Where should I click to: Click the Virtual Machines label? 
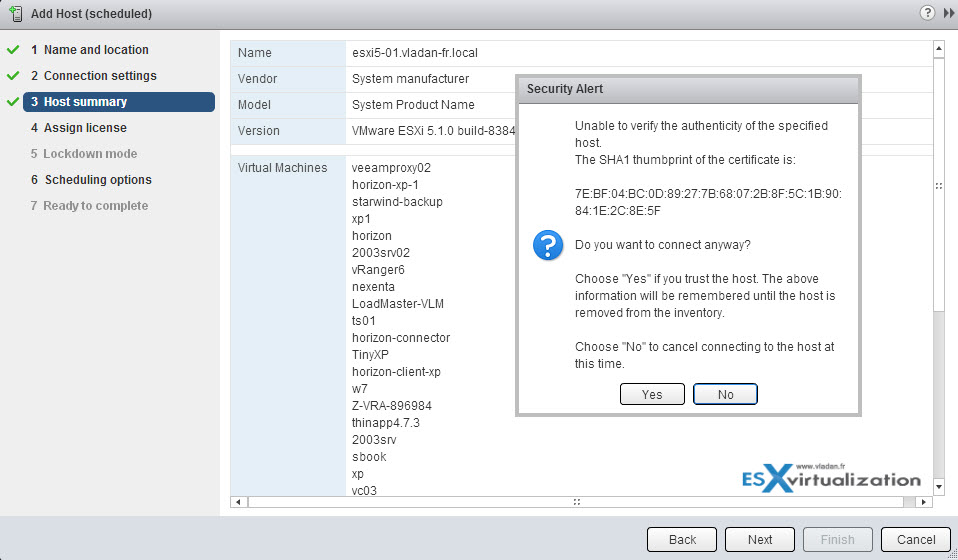pos(282,167)
